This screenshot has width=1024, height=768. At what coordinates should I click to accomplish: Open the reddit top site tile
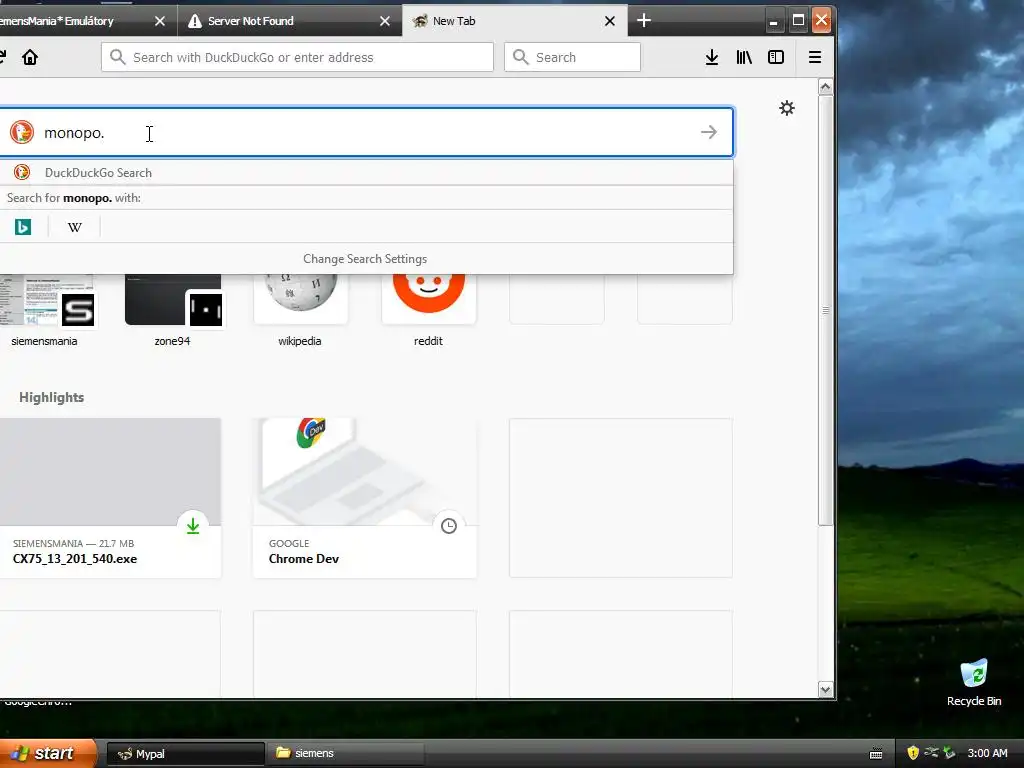point(428,310)
